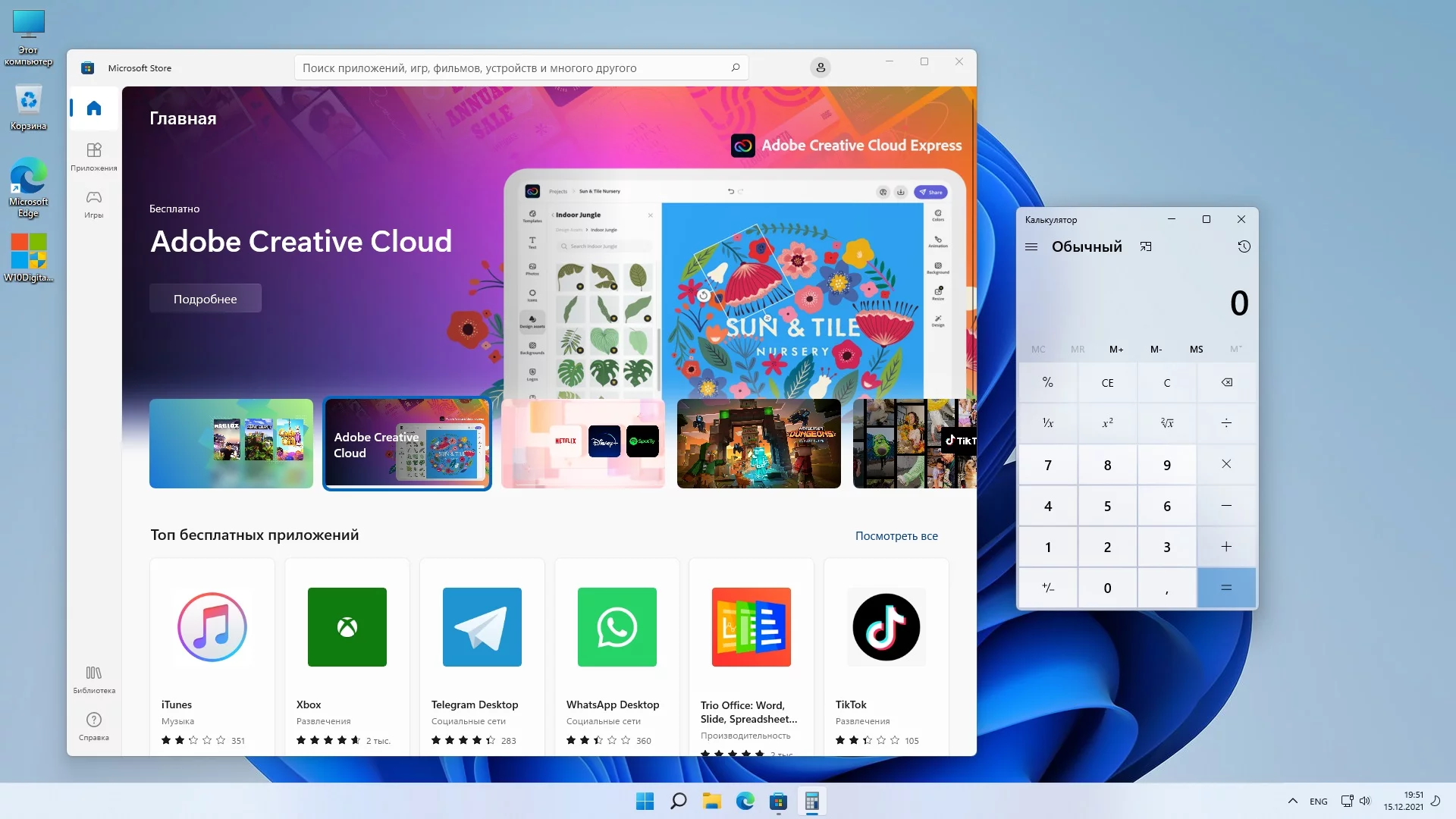Viewport: 1456px width, 819px height.
Task: Toggle Calculator memory M+ function
Action: click(x=1117, y=348)
